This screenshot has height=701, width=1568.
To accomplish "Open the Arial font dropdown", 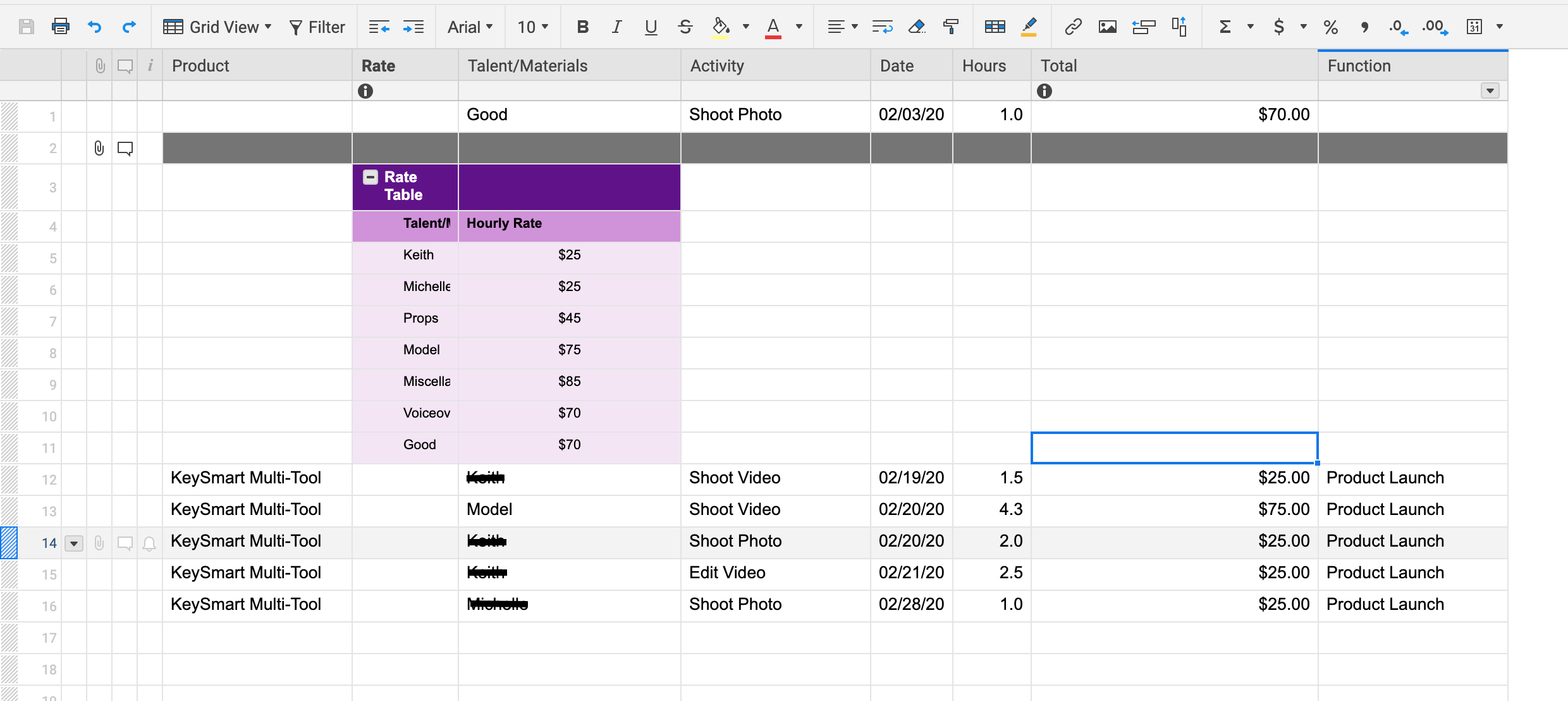I will [470, 27].
